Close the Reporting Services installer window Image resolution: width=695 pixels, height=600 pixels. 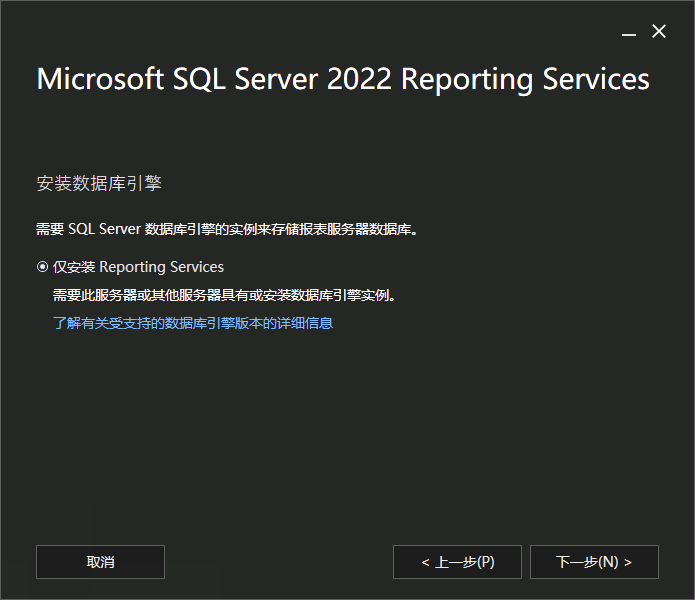tap(659, 31)
